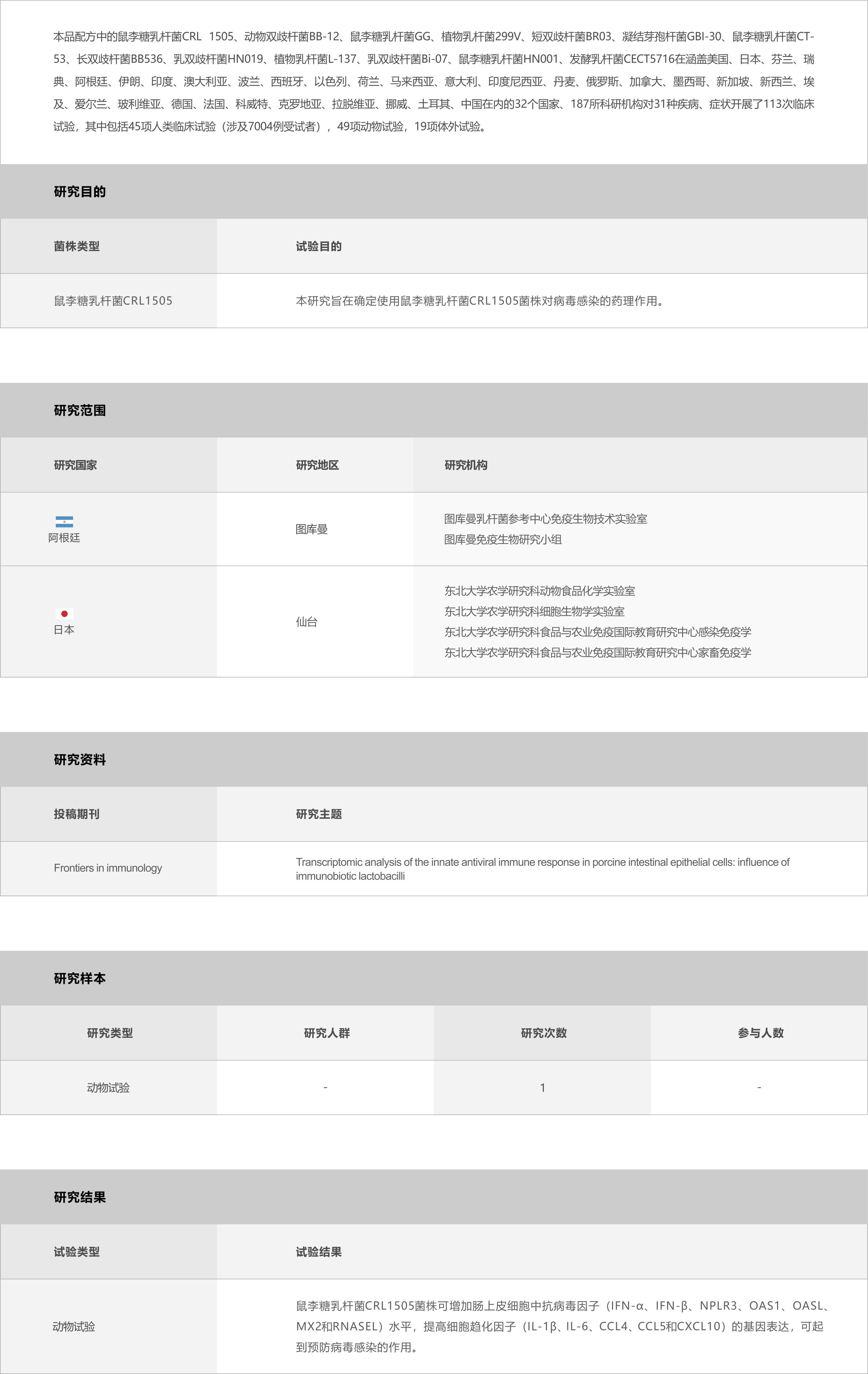Click the institution line ending in 感染免疫学
The width and height of the screenshot is (868, 1374).
tap(597, 632)
